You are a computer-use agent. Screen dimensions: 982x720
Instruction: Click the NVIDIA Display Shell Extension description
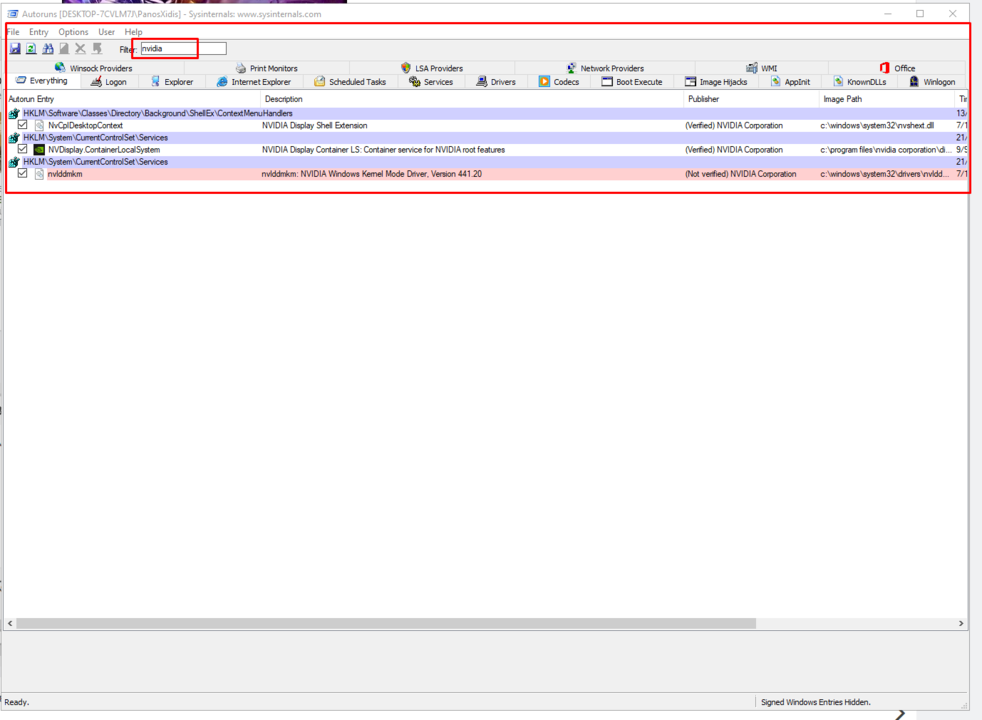click(314, 125)
